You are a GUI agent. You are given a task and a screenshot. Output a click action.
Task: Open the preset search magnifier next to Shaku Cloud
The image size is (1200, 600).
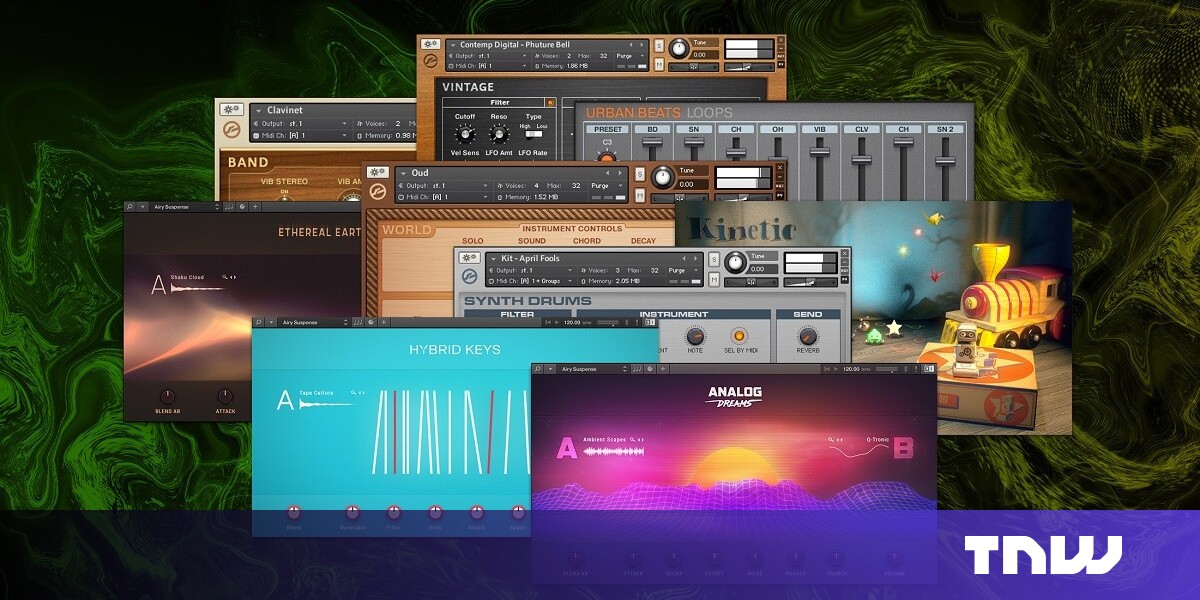pyautogui.click(x=225, y=277)
